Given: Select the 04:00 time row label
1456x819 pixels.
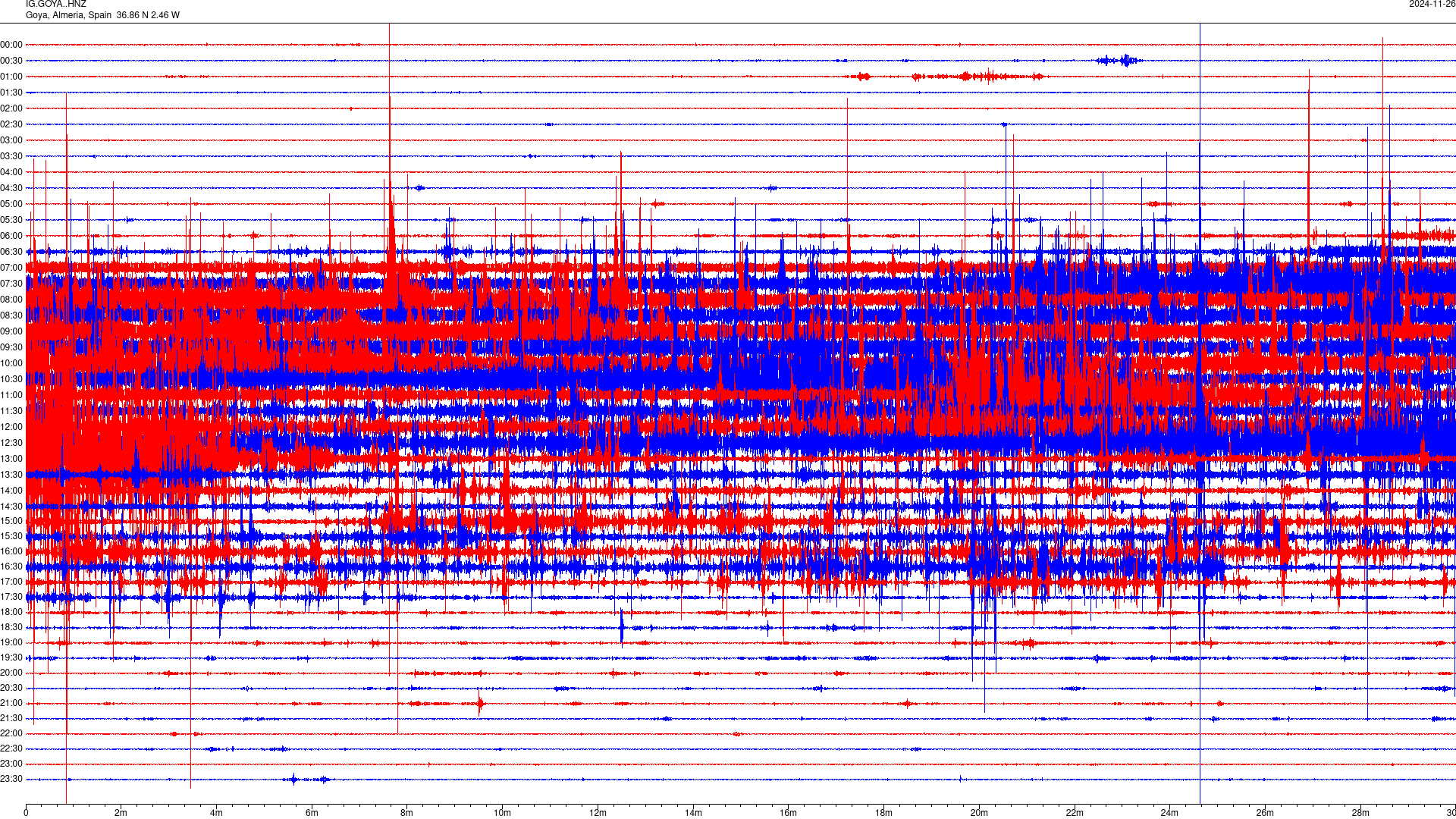Looking at the screenshot, I should 11,172.
